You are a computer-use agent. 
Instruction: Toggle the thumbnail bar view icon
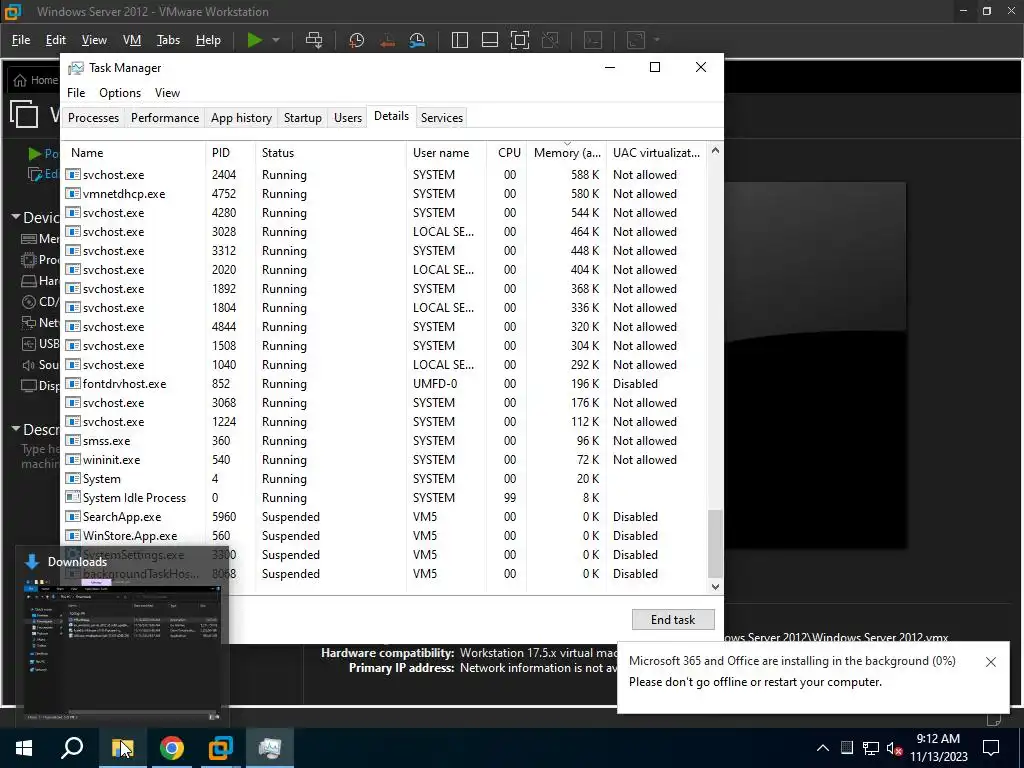[x=490, y=40]
